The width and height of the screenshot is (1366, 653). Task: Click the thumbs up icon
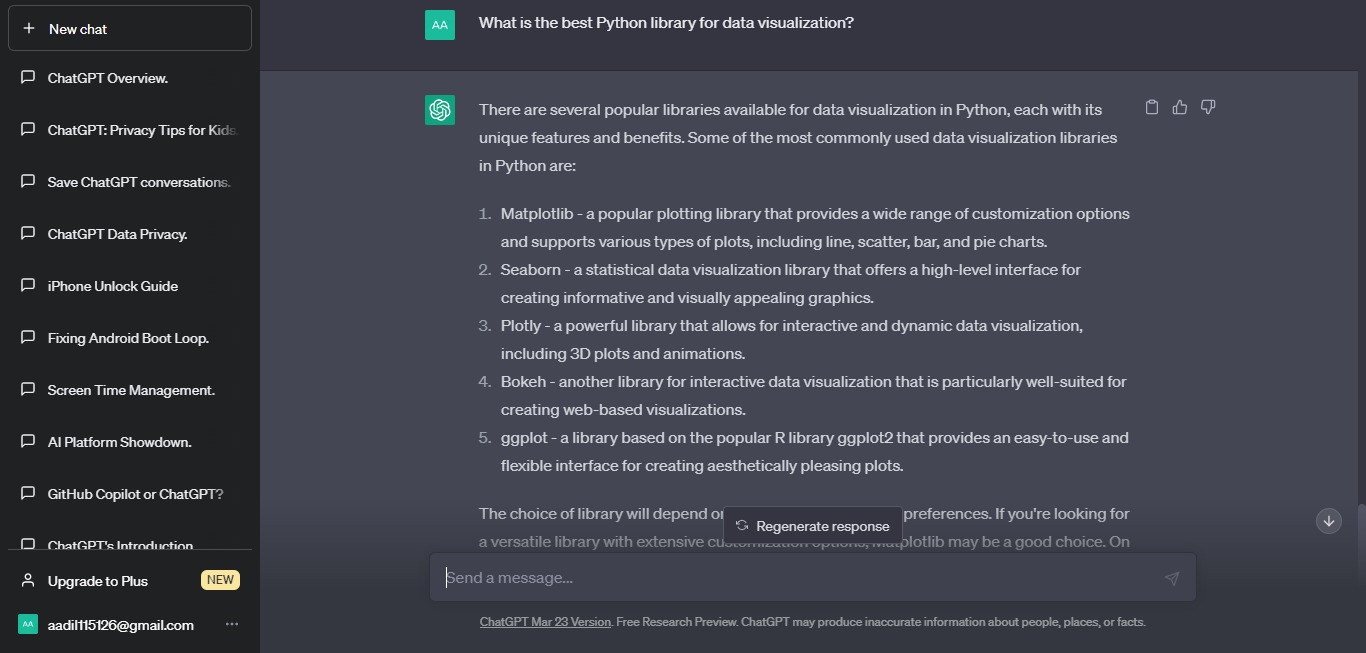coord(1180,107)
